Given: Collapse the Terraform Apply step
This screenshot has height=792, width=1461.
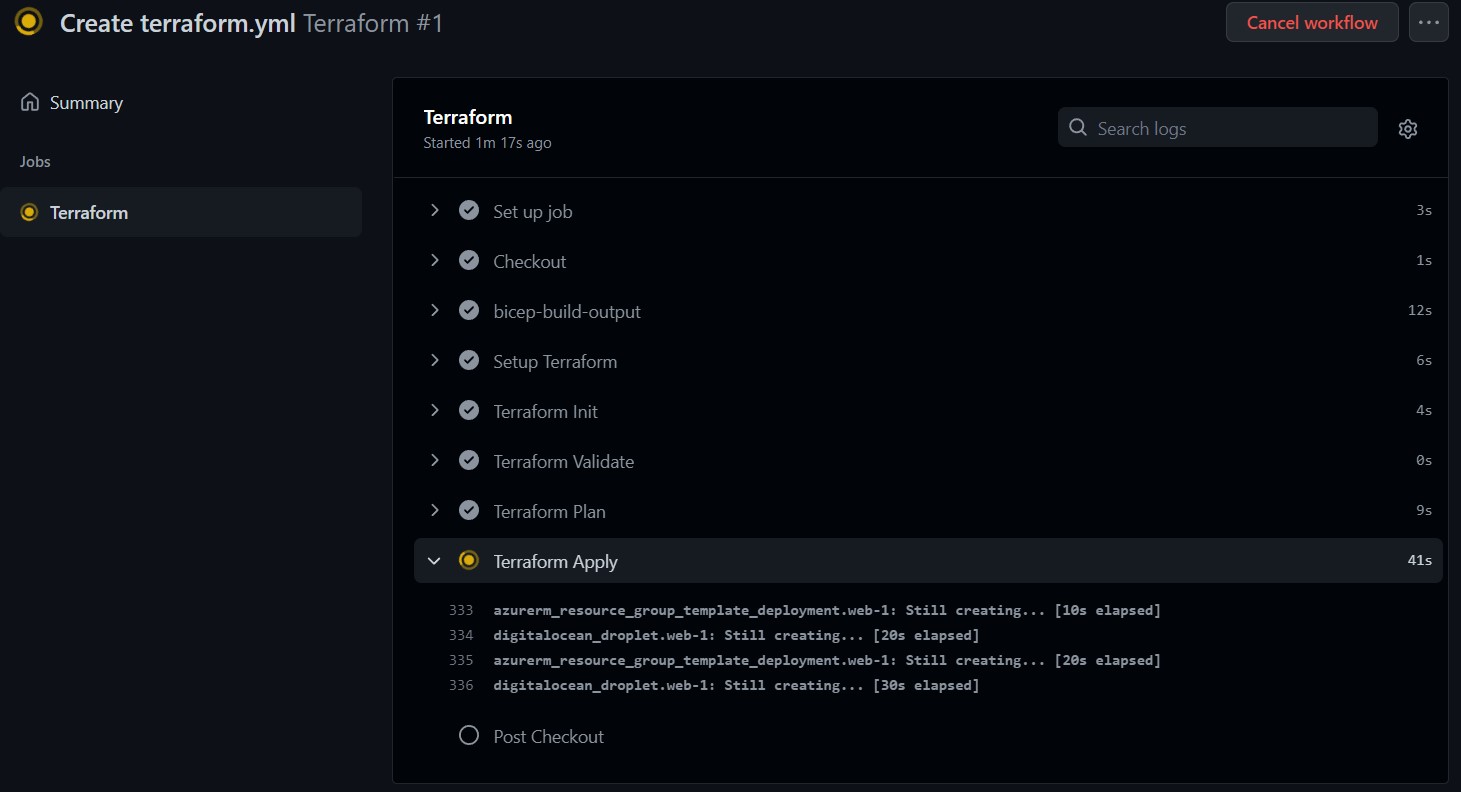Looking at the screenshot, I should point(434,561).
